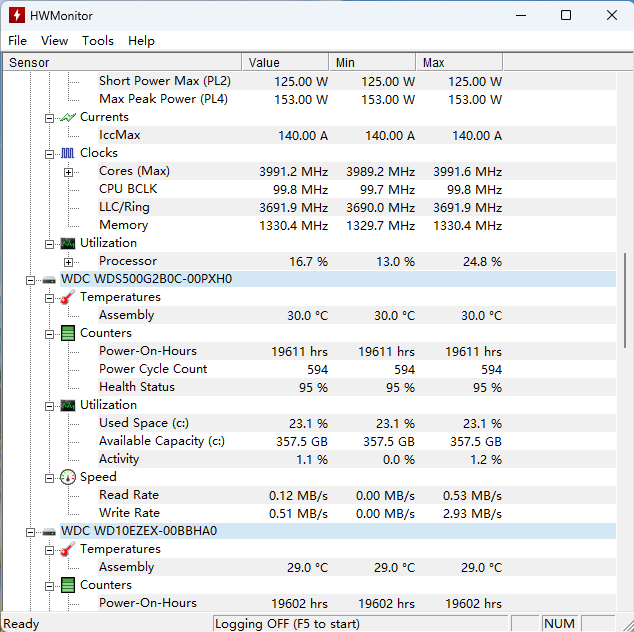
Task: Collapse the WDC WDS500G2B0C-00PXH0 drive node
Action: click(30, 280)
